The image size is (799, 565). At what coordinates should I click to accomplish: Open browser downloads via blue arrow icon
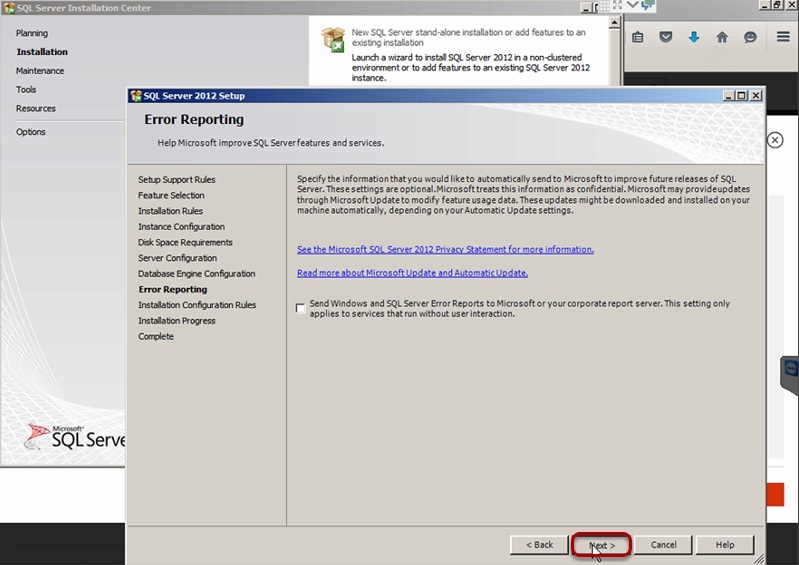click(x=694, y=37)
